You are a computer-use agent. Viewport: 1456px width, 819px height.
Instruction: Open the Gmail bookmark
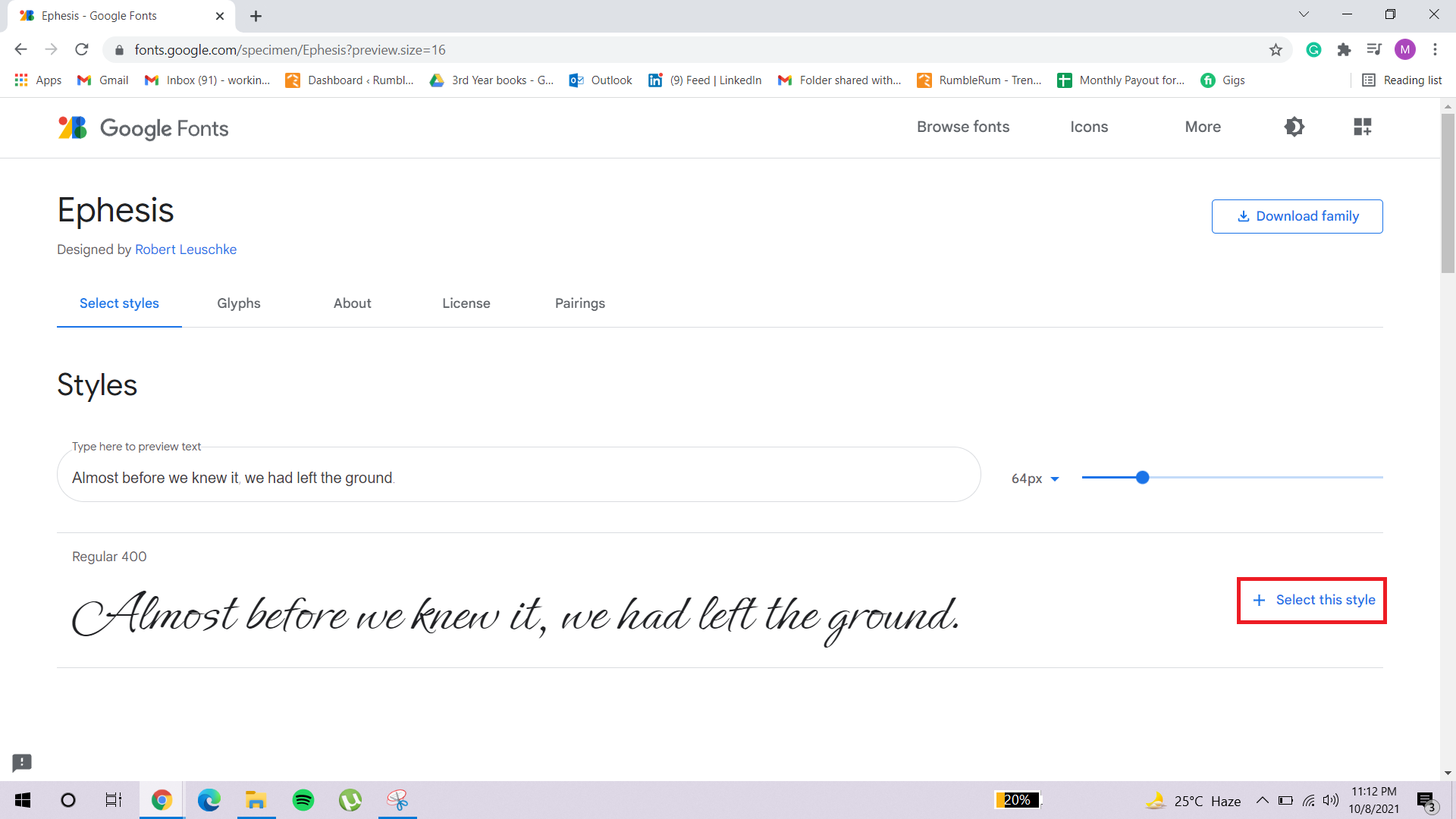(103, 80)
